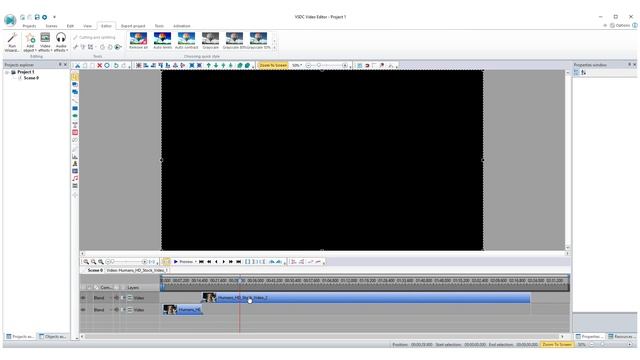Viewport: 640px width, 360px height.
Task: Switch to the Objects explorer bottom tab
Action: pos(53,337)
